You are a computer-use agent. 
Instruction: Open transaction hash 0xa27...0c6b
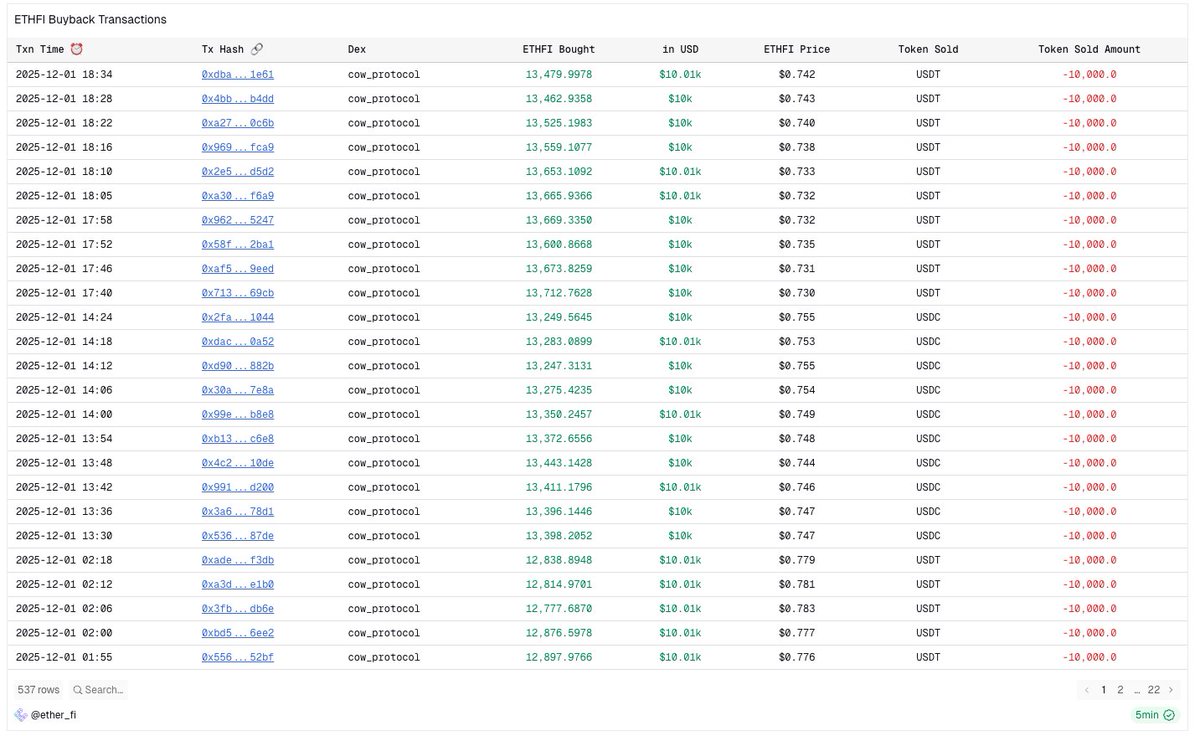coord(237,123)
